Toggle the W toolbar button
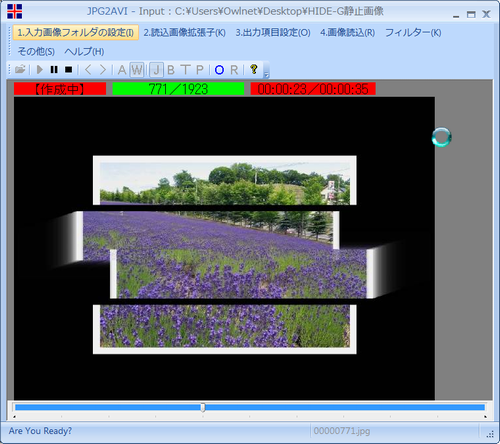 click(x=137, y=70)
